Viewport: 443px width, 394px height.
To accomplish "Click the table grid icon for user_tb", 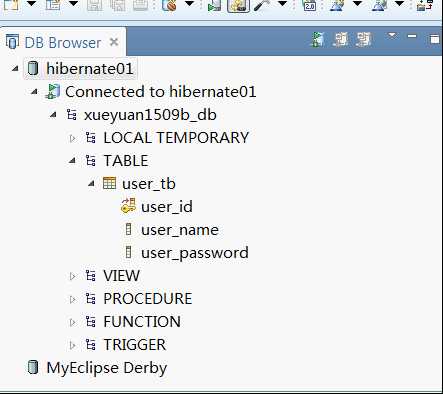I will [x=109, y=183].
